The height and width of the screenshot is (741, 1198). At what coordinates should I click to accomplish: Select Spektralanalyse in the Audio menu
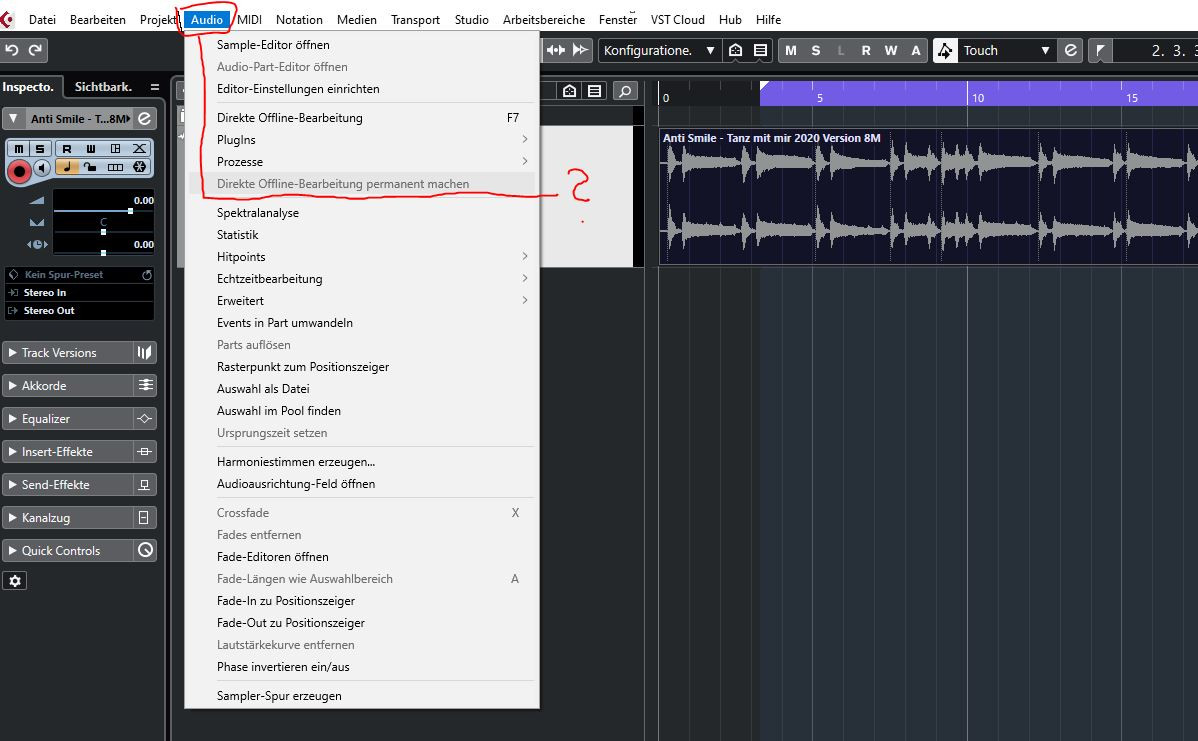coord(361,212)
